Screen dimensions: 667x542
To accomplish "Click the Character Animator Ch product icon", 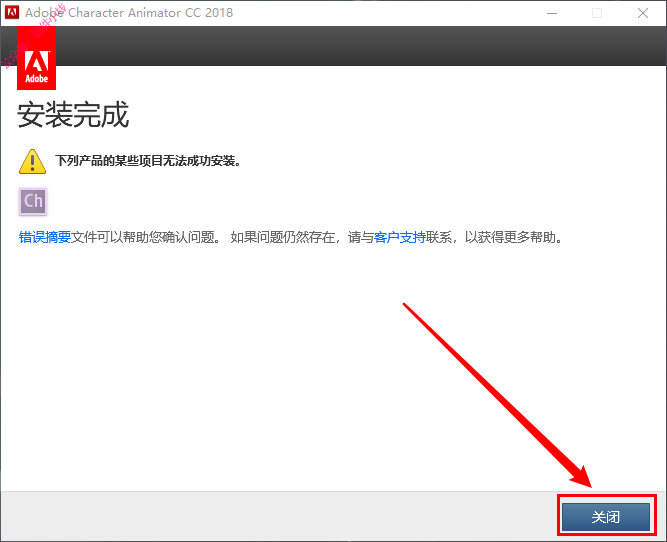I will coord(33,201).
